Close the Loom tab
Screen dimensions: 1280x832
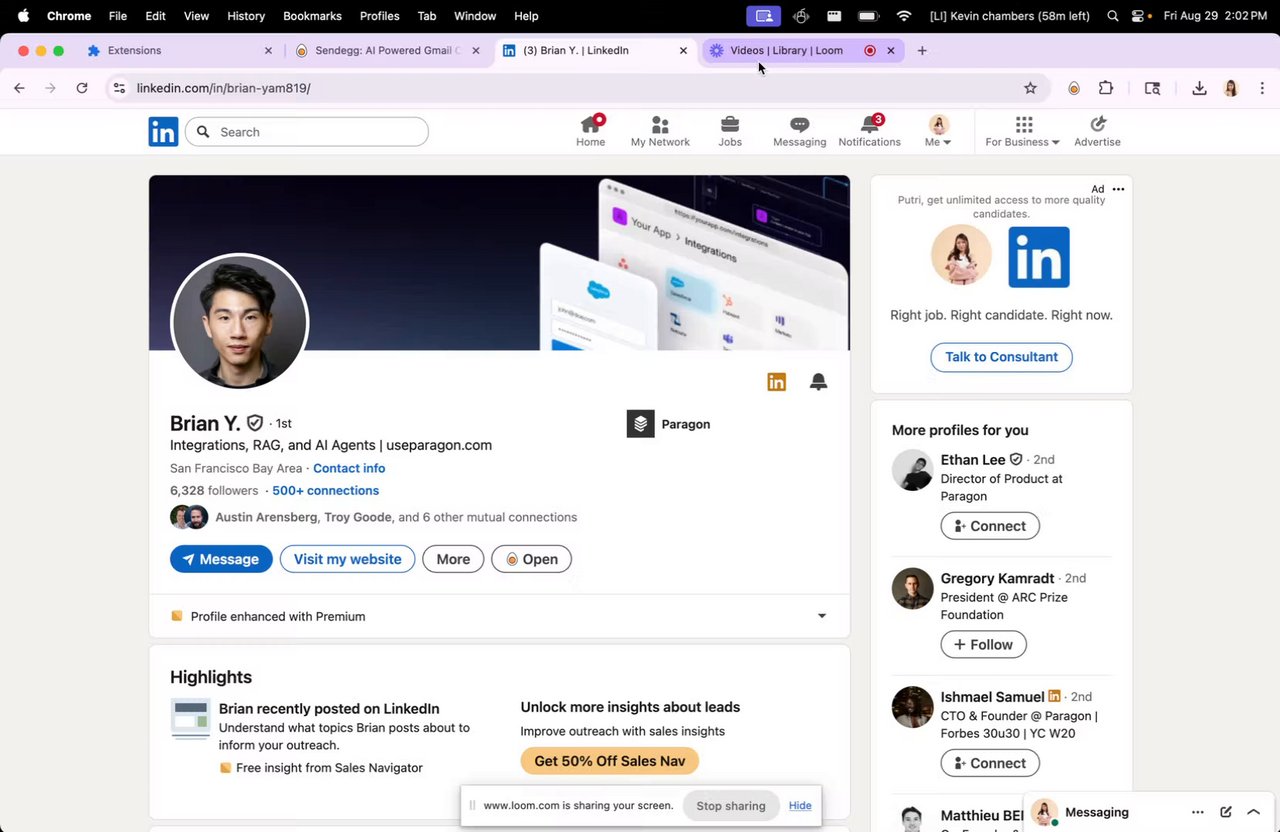891,50
